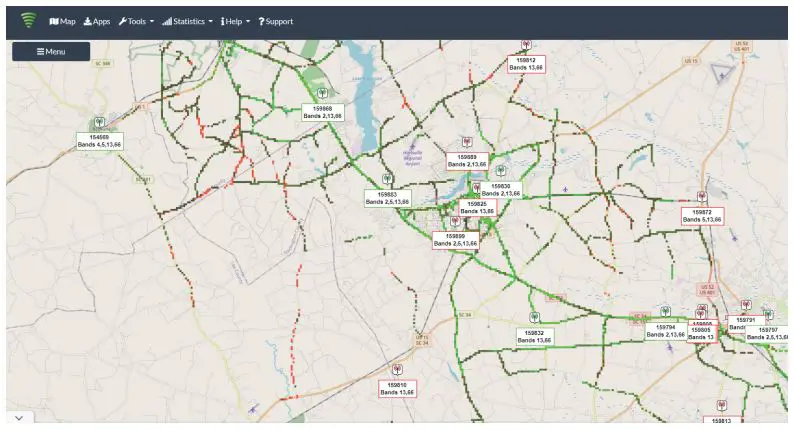Click the 159797 tower label
Image resolution: width=794 pixels, height=430 pixels.
tap(767, 334)
